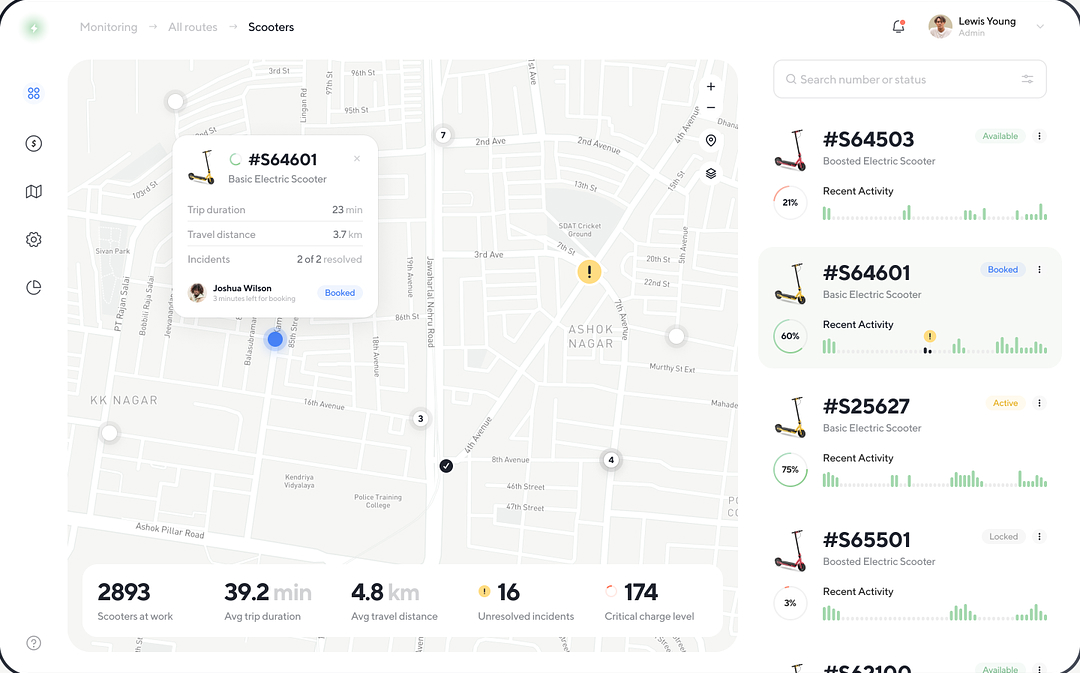Select the blue scooter location marker
This screenshot has width=1080, height=673.
click(275, 339)
